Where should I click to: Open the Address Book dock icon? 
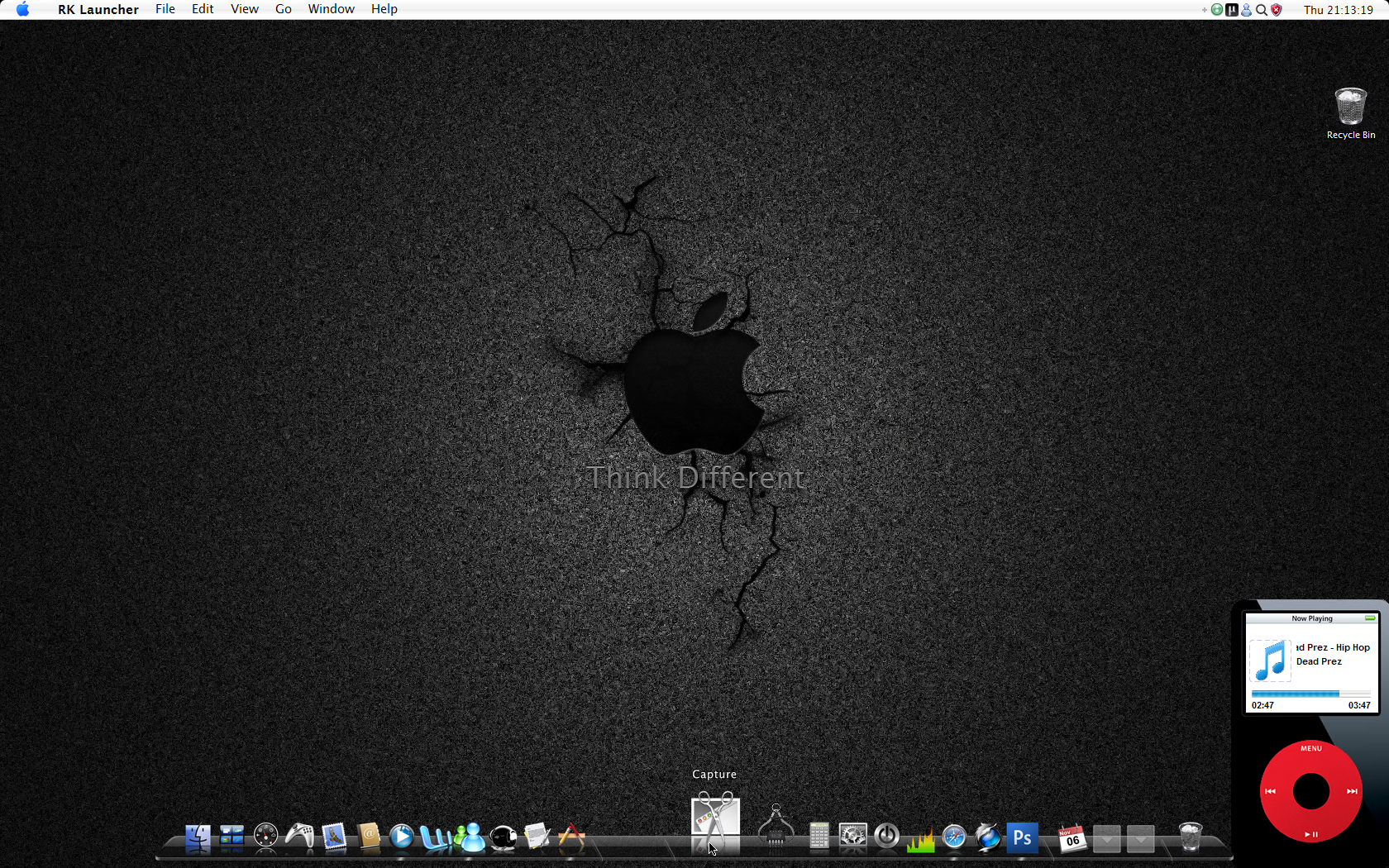pyautogui.click(x=369, y=837)
